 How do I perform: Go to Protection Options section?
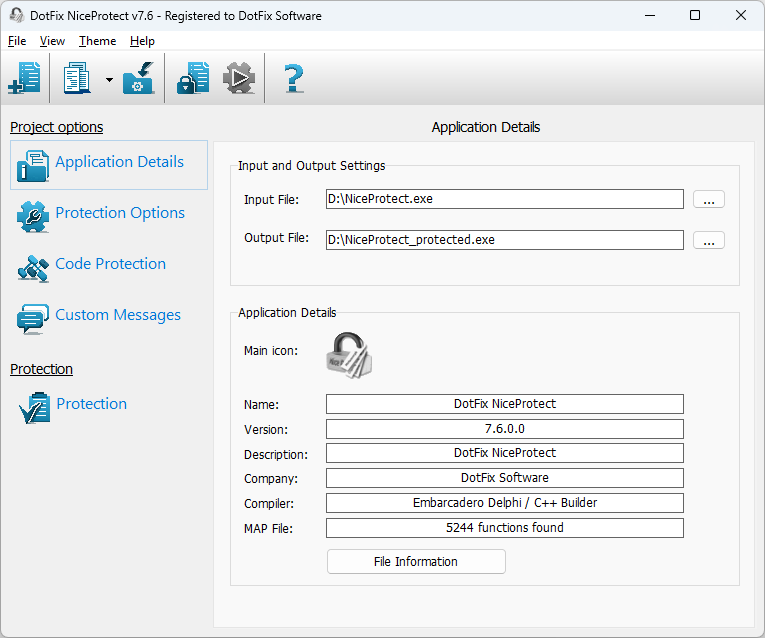(x=120, y=213)
